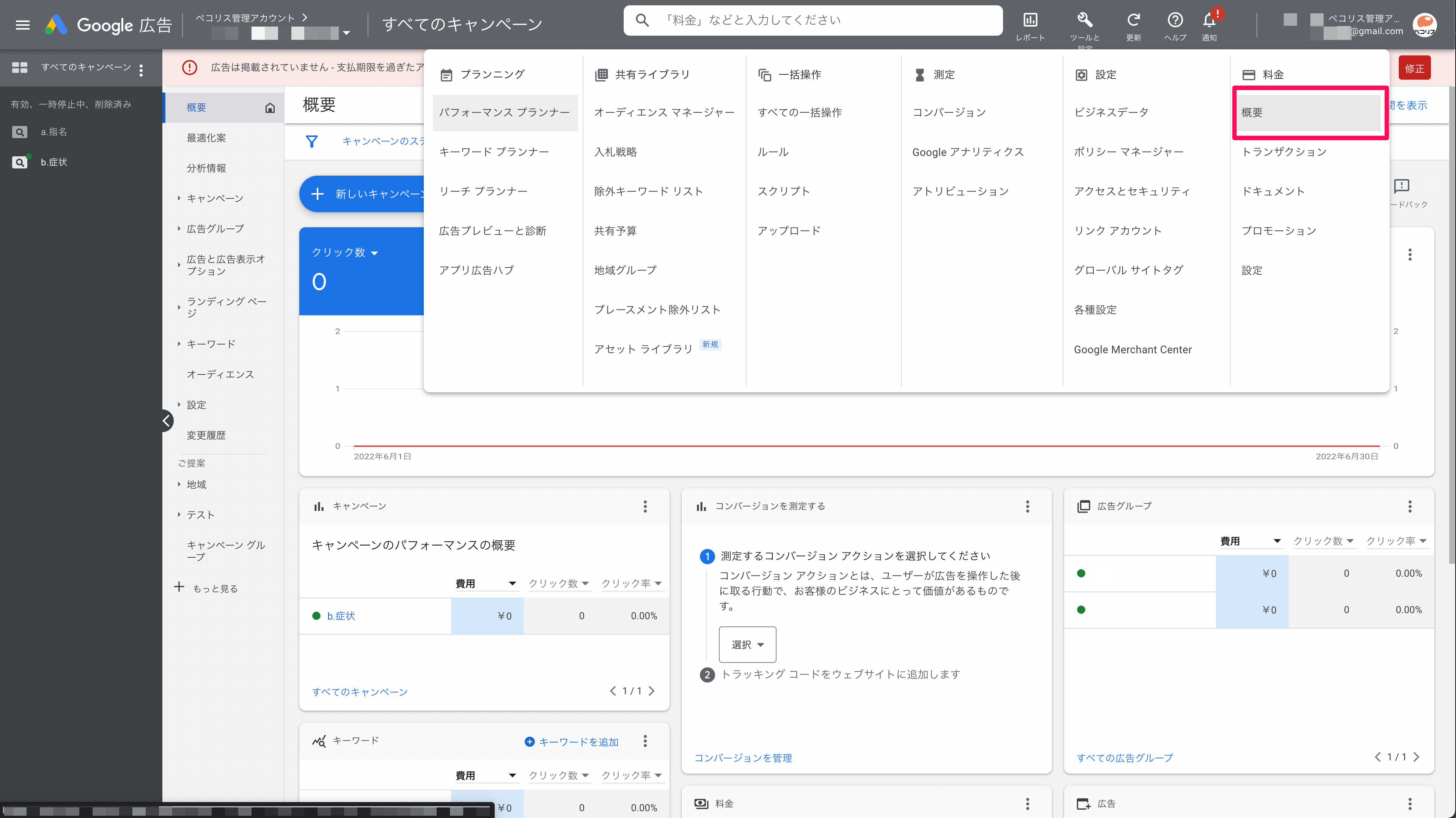Collapse the left navigation panel arrow

(x=167, y=420)
